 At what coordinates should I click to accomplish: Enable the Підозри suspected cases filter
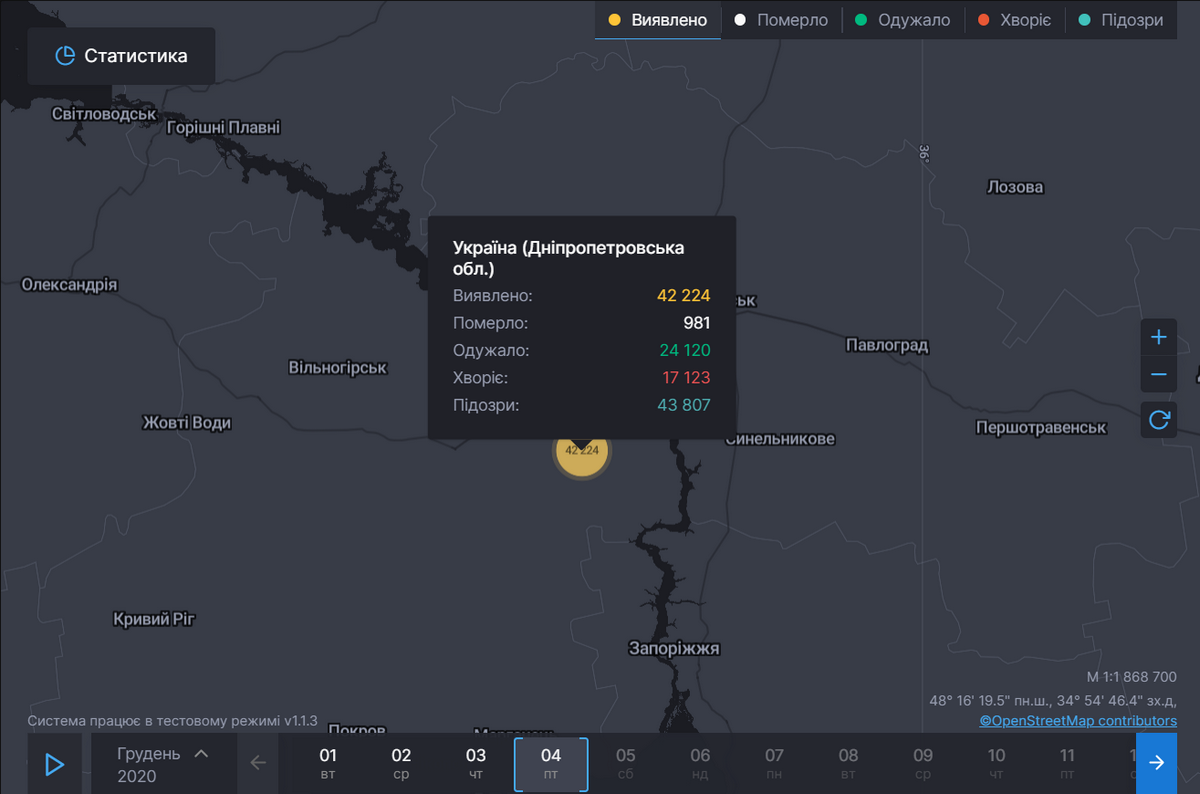1121,20
